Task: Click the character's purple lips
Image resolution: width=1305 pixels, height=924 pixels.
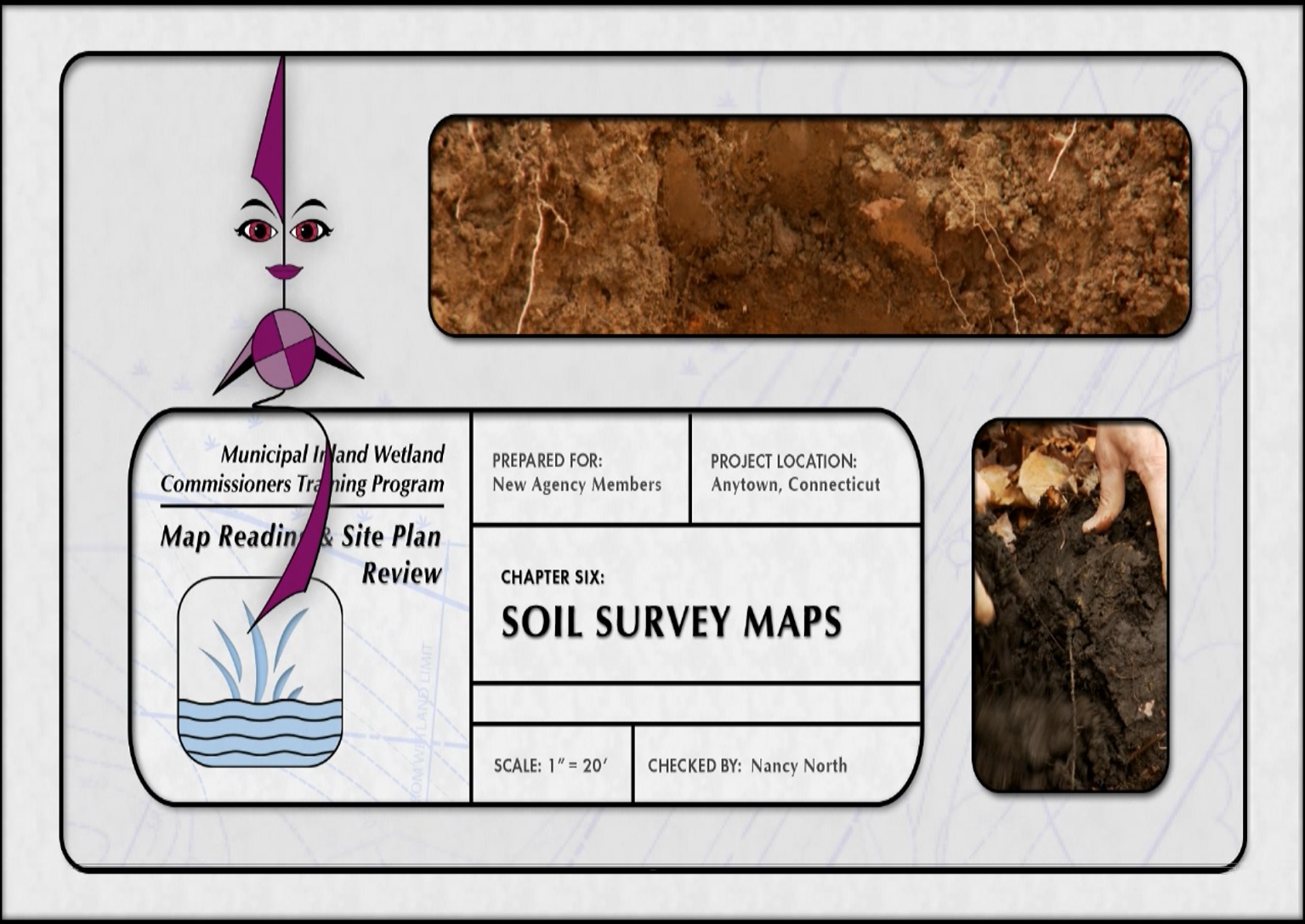Action: point(284,272)
